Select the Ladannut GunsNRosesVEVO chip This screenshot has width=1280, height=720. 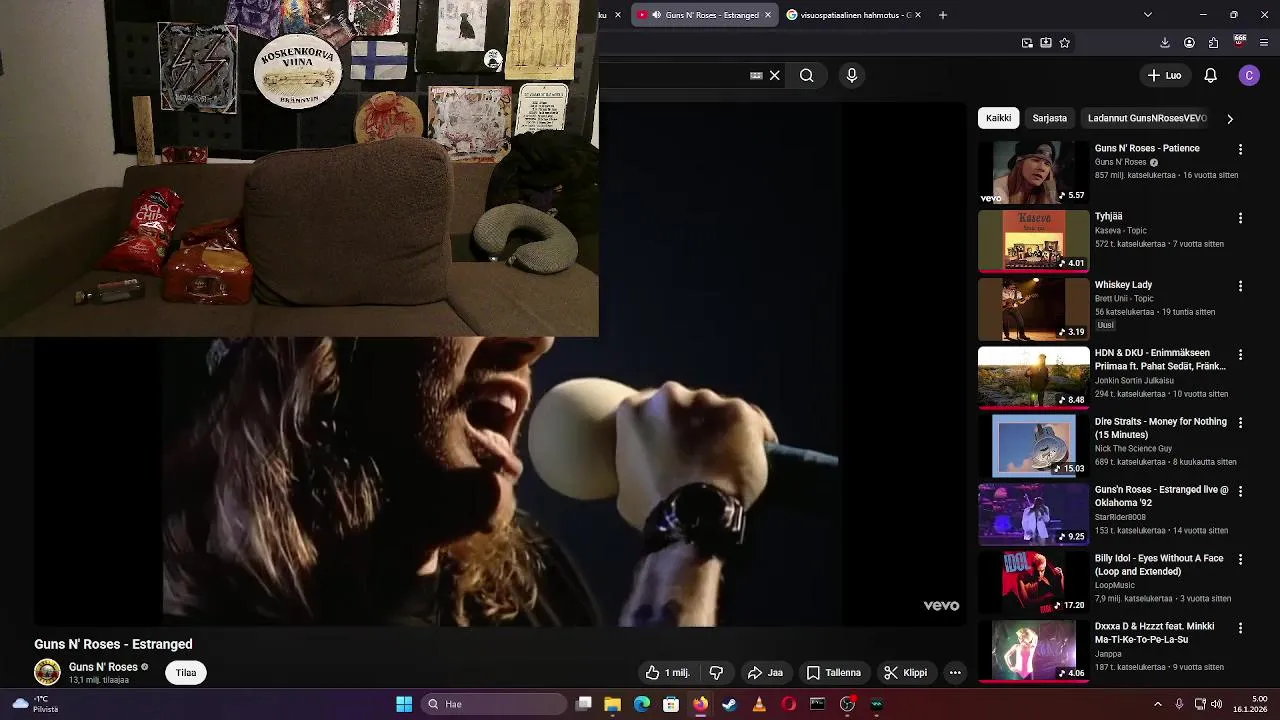pyautogui.click(x=1147, y=118)
